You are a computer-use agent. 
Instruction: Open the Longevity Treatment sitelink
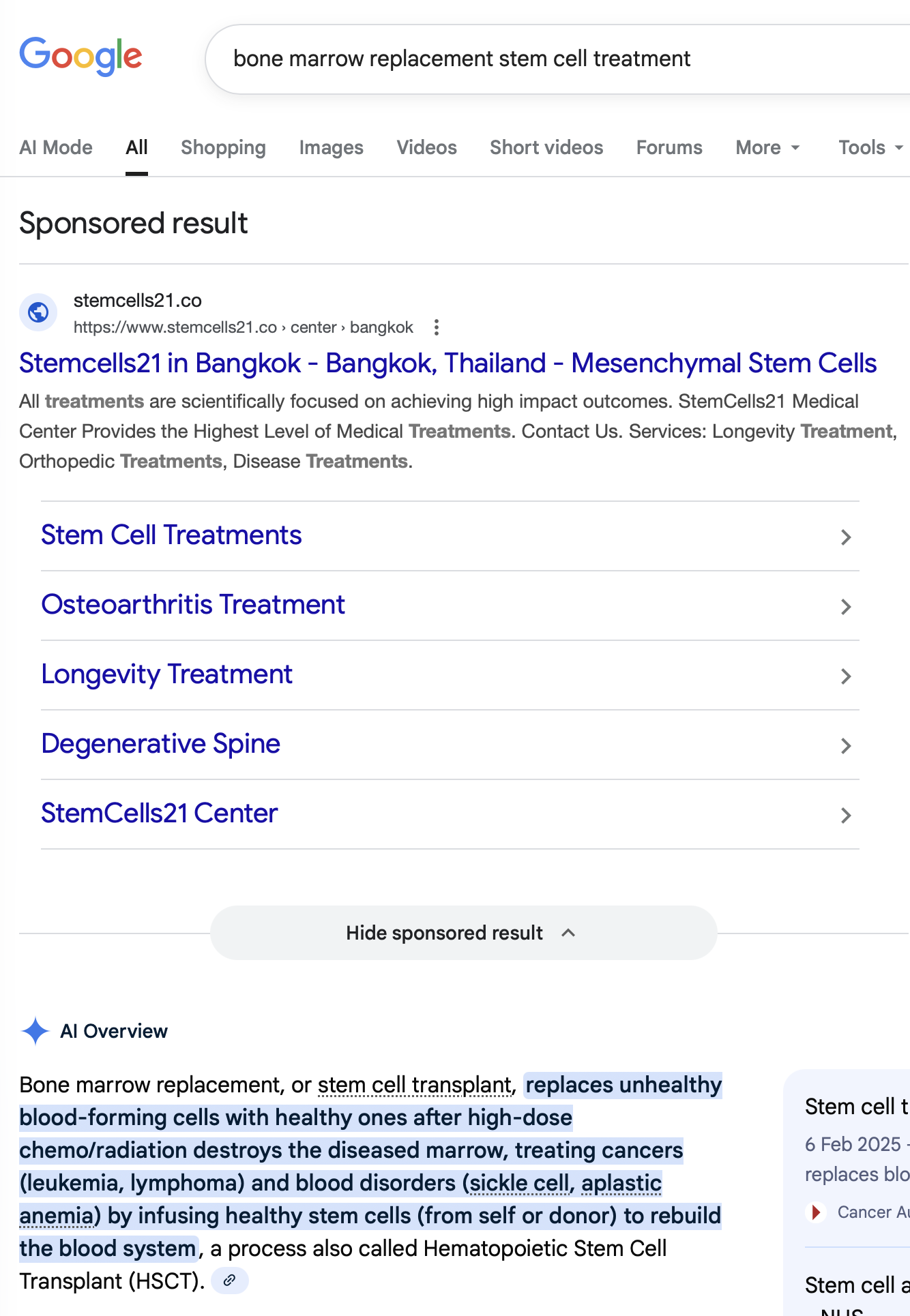167,674
